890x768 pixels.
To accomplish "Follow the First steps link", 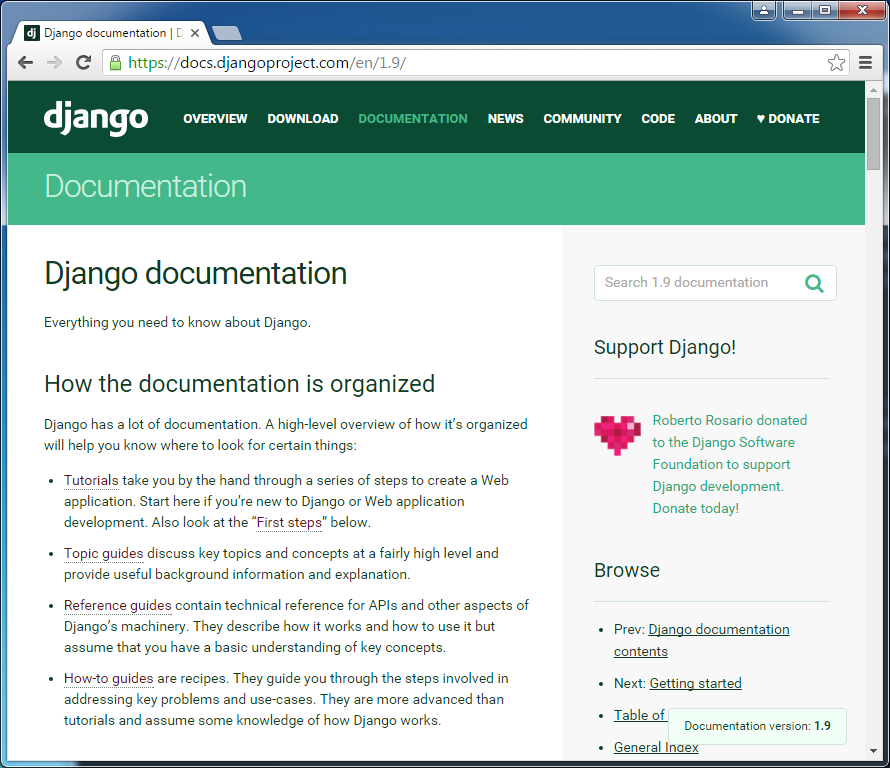I will point(289,522).
